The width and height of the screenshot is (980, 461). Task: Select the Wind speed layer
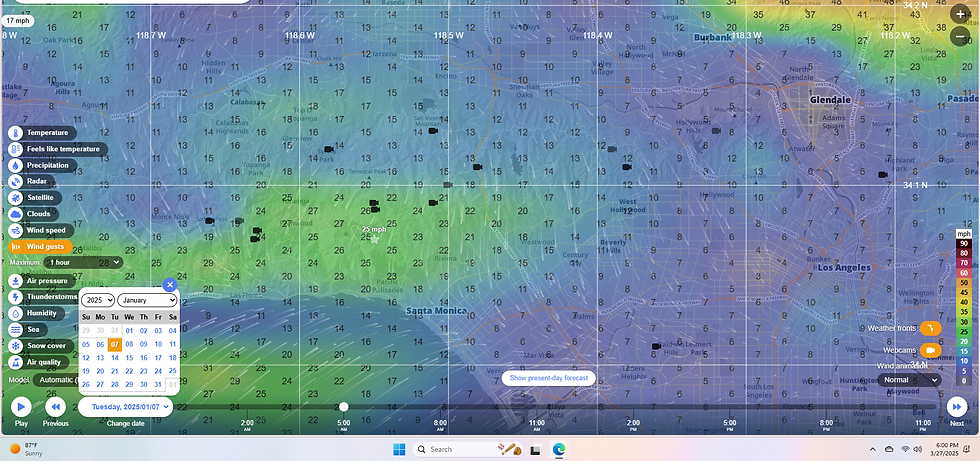coord(41,230)
